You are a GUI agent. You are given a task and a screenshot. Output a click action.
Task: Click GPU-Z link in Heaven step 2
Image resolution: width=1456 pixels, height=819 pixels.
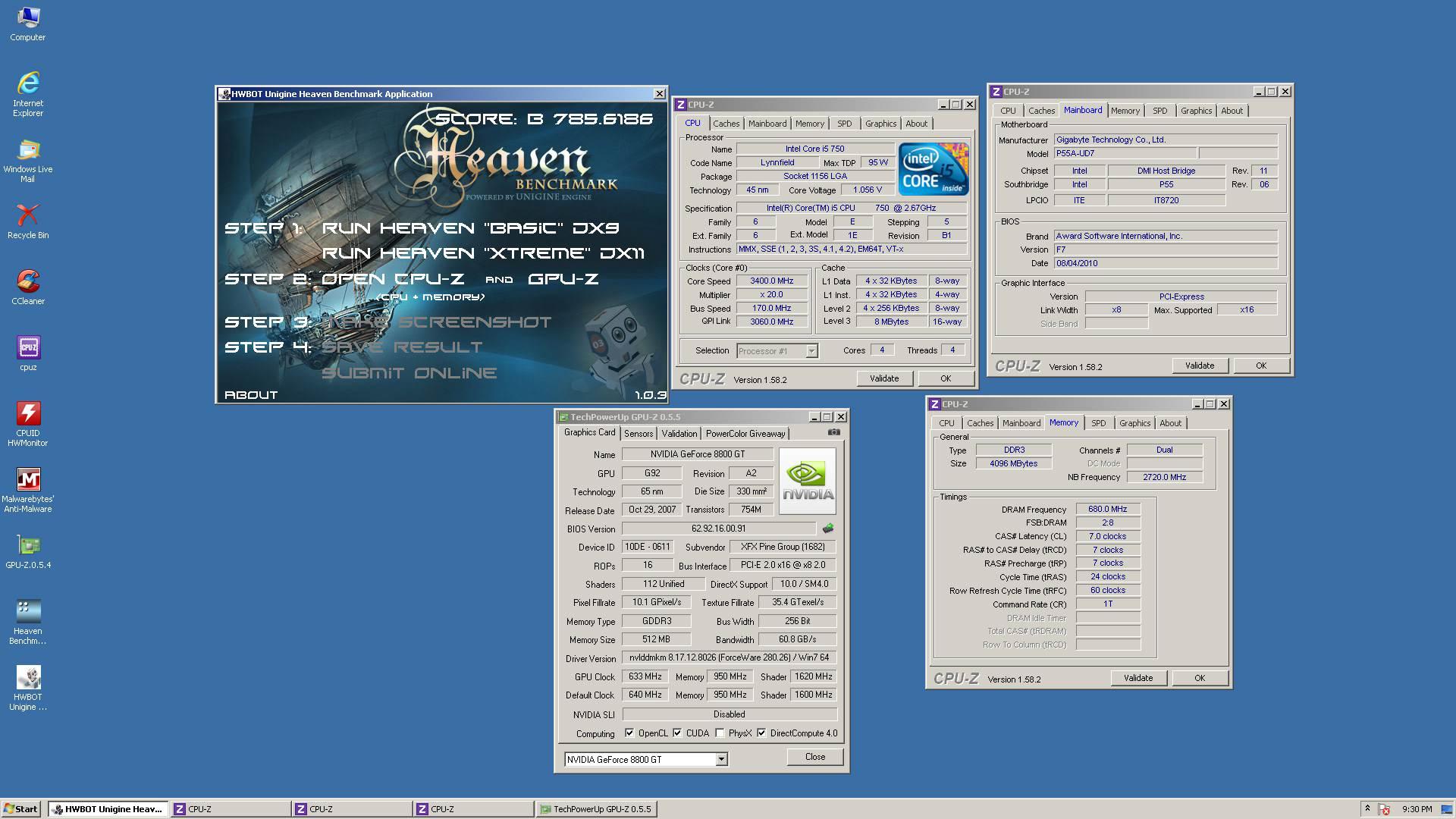[x=563, y=279]
